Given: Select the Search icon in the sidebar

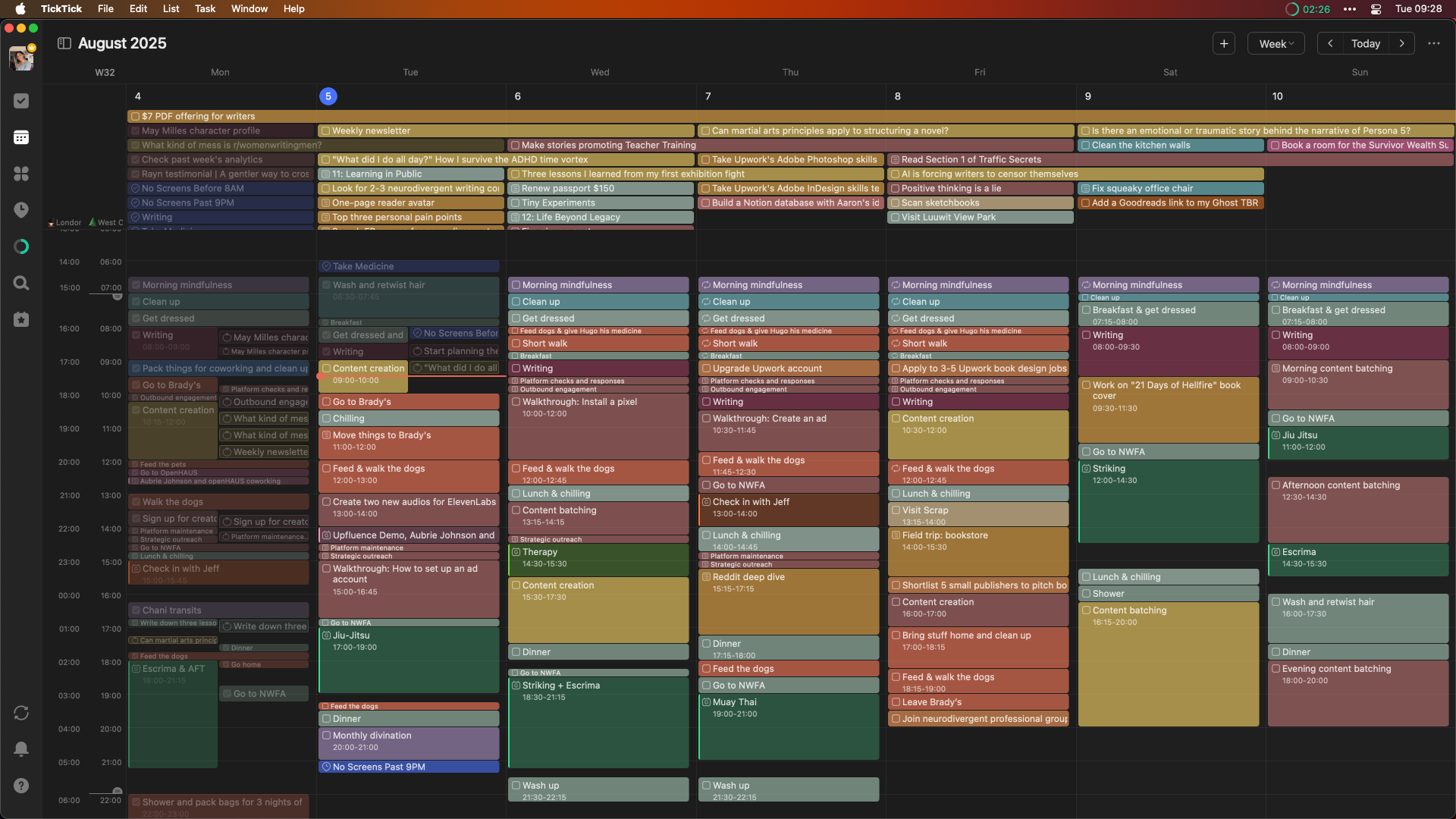Looking at the screenshot, I should pyautogui.click(x=20, y=283).
